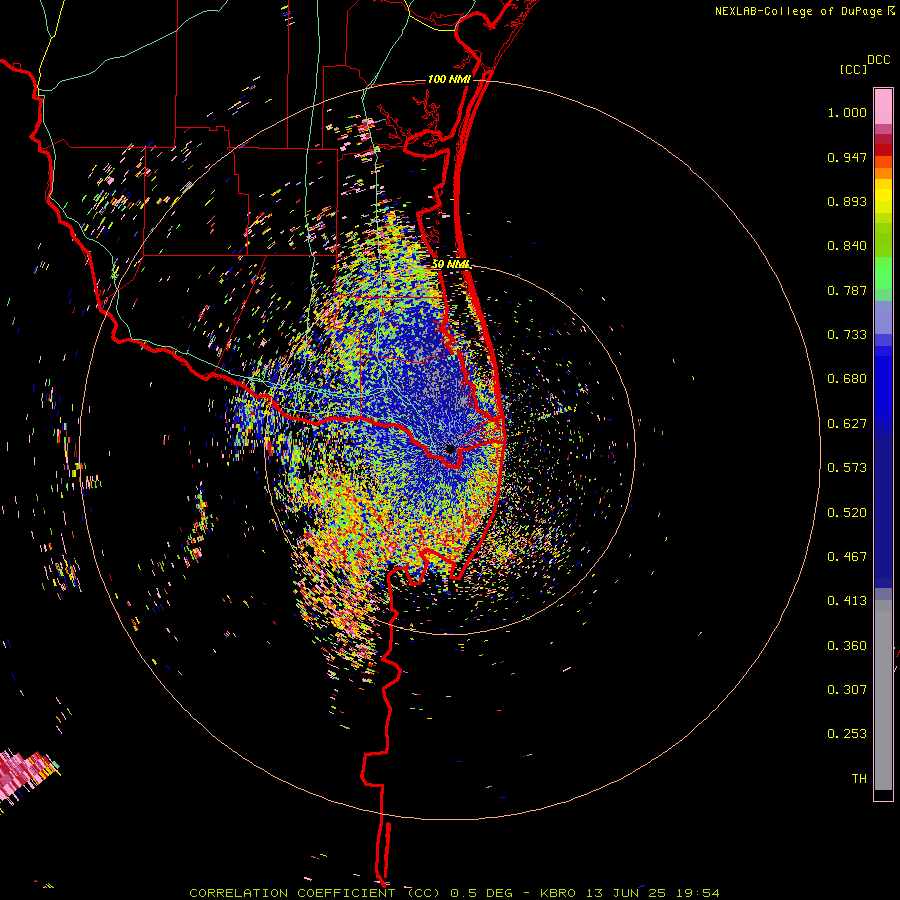Select the 0.840 scale value
Viewport: 900px width, 900px height.
pos(847,246)
